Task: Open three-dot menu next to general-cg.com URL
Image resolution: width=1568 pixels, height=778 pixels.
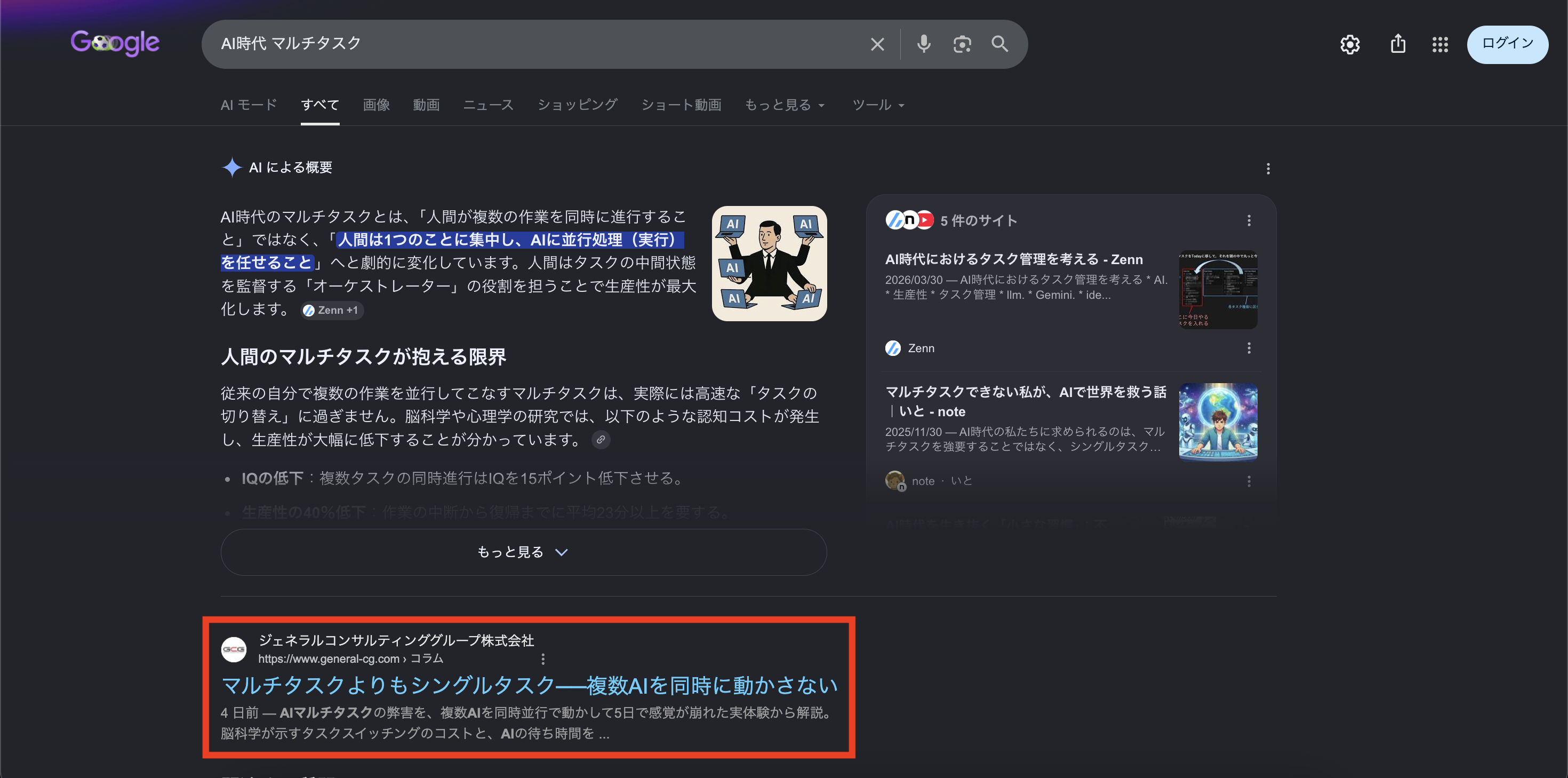Action: click(x=542, y=658)
